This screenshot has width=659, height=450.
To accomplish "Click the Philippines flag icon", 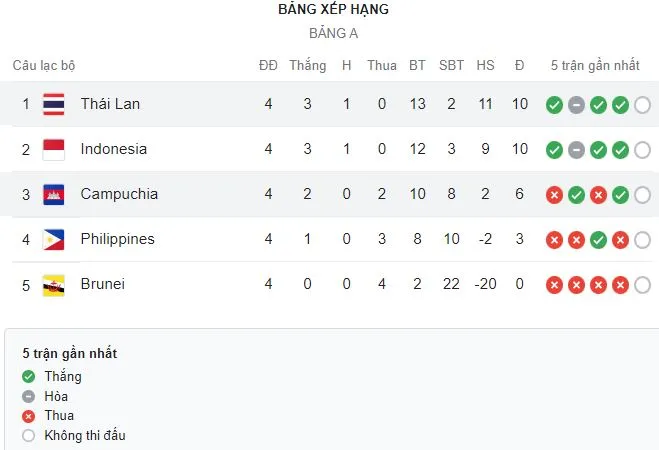I will (x=54, y=239).
